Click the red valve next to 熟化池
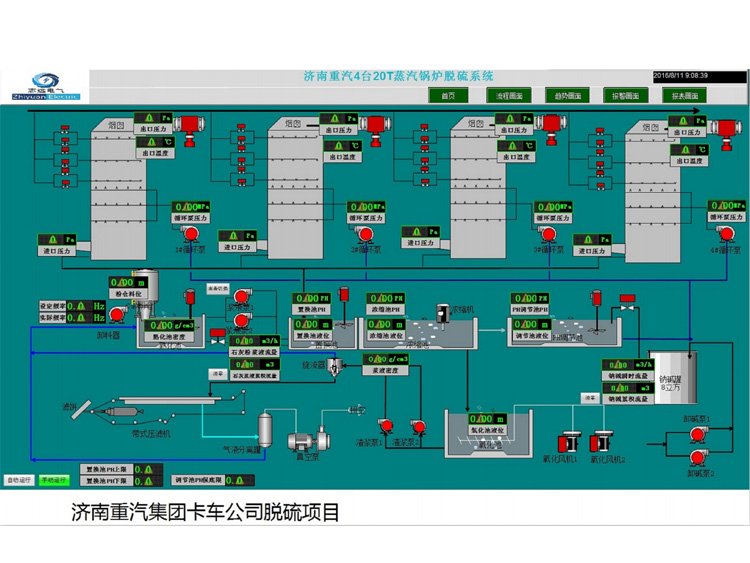This screenshot has height=563, width=750. (218, 336)
